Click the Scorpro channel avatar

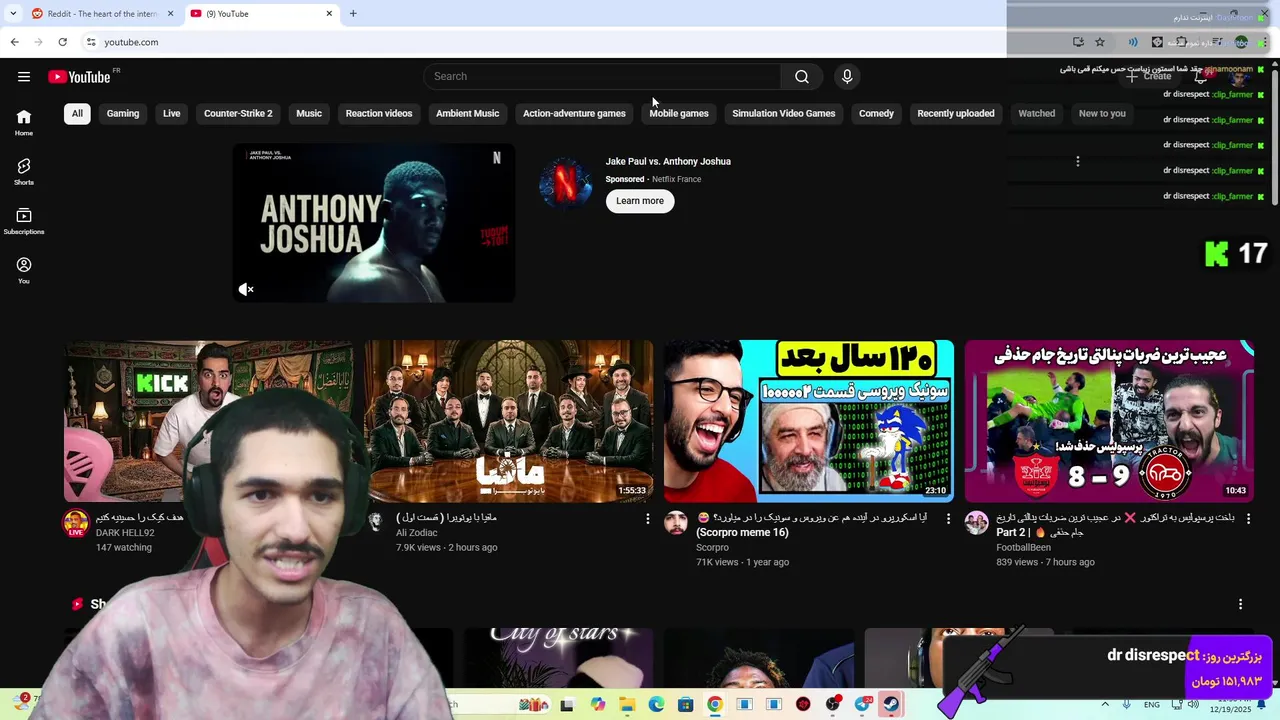(676, 523)
